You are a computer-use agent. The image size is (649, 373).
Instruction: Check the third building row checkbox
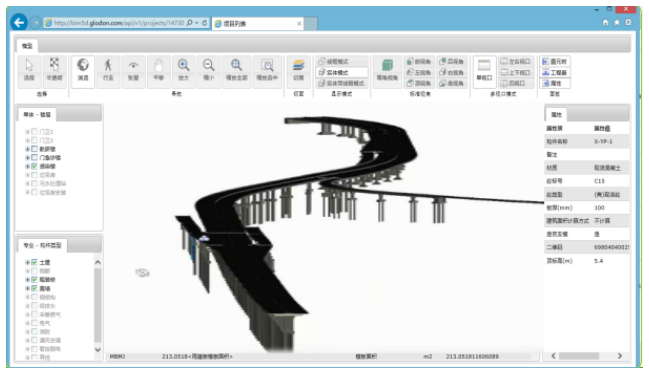click(35, 149)
